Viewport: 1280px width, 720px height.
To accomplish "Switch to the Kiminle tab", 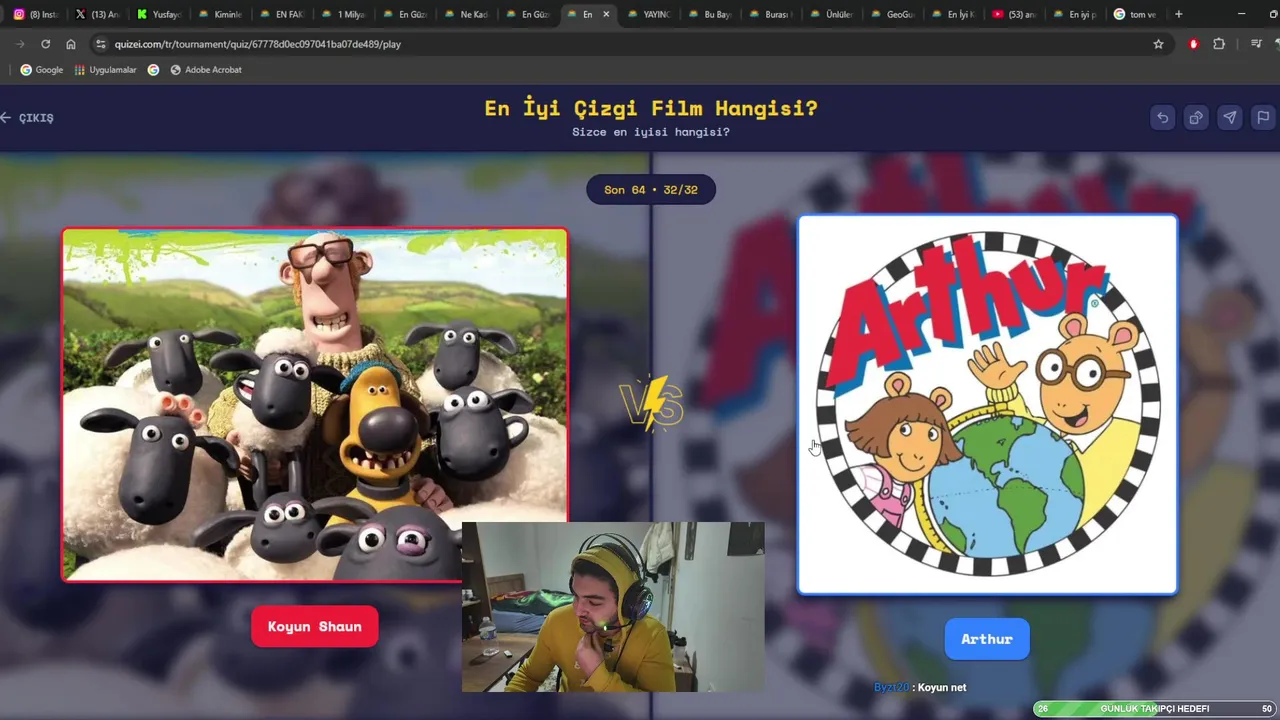I will (220, 14).
